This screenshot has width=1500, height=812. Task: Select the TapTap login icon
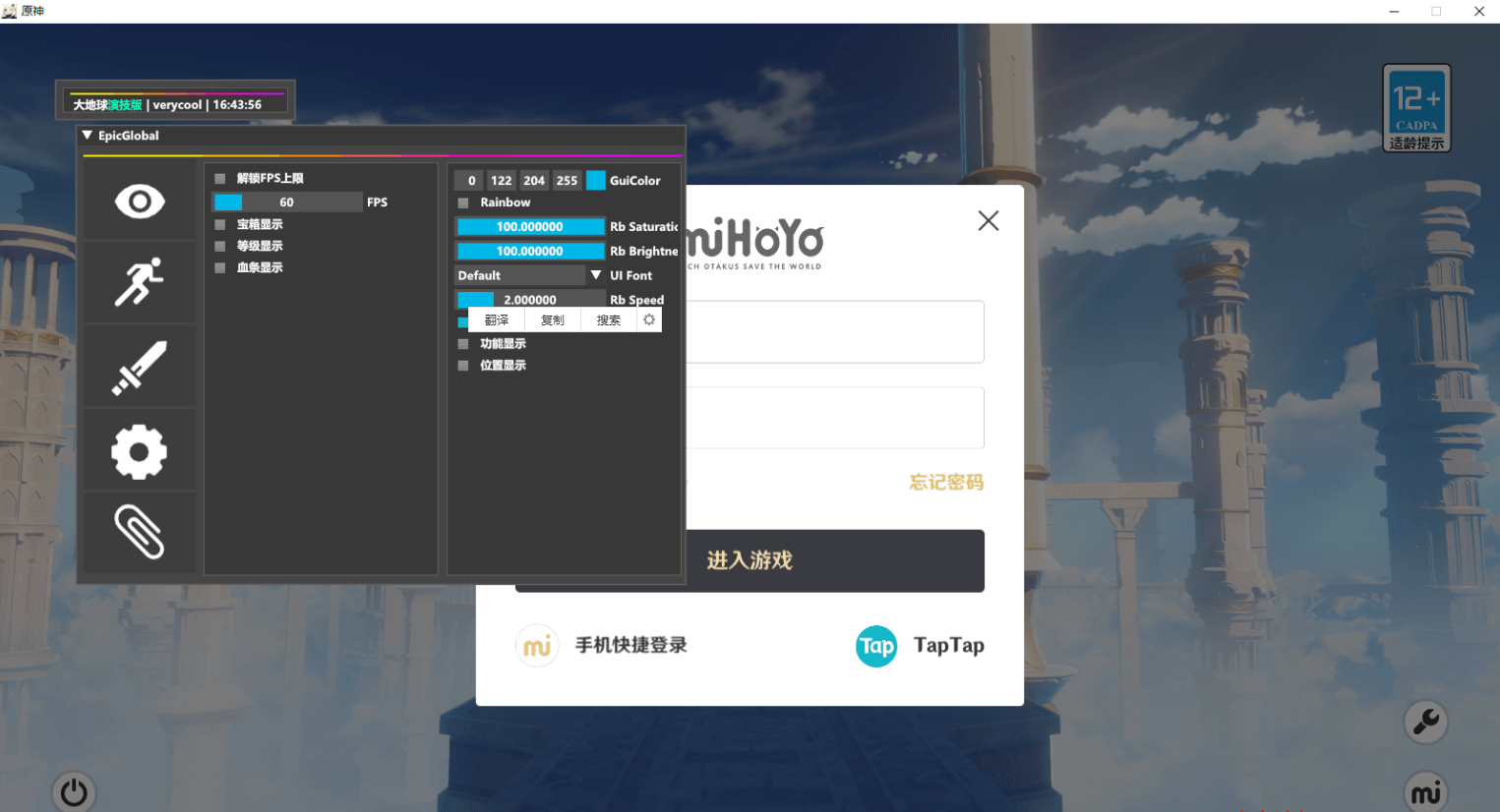click(x=876, y=646)
